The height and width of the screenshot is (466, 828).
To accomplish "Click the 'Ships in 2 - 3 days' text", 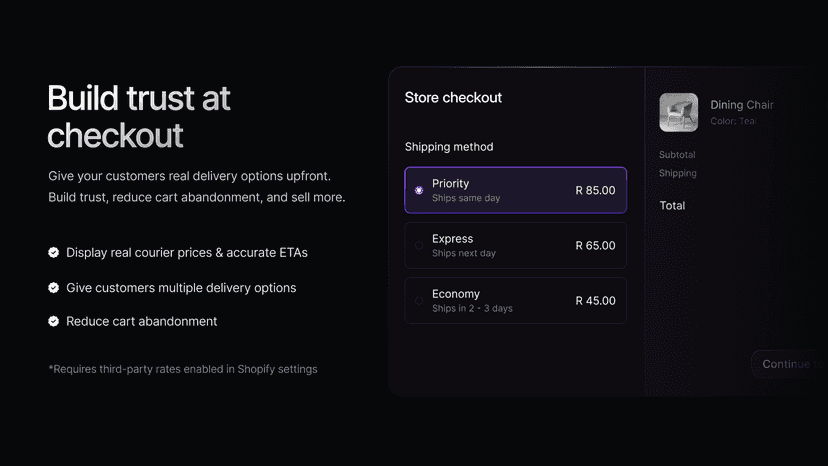I will click(472, 308).
